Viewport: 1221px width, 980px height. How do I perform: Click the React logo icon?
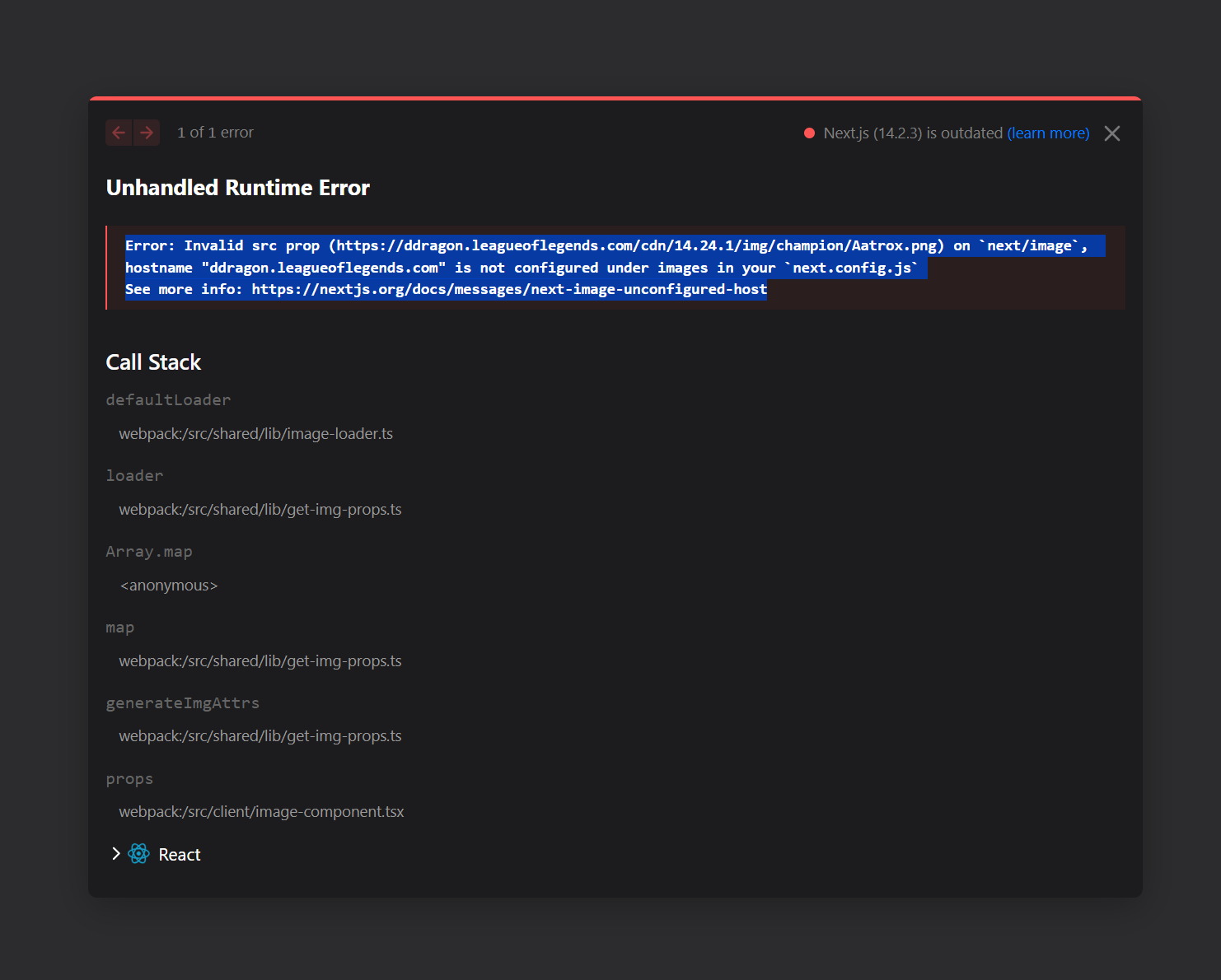click(x=138, y=854)
